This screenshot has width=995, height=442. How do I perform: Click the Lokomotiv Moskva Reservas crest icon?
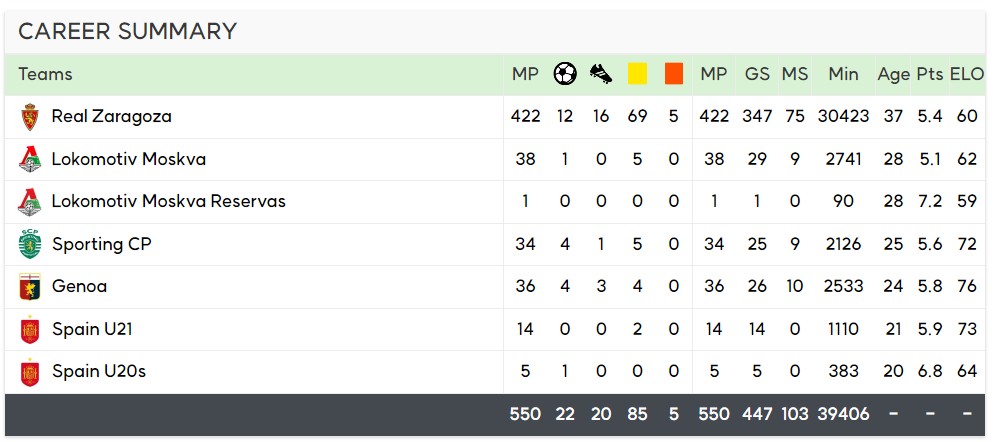pos(30,202)
